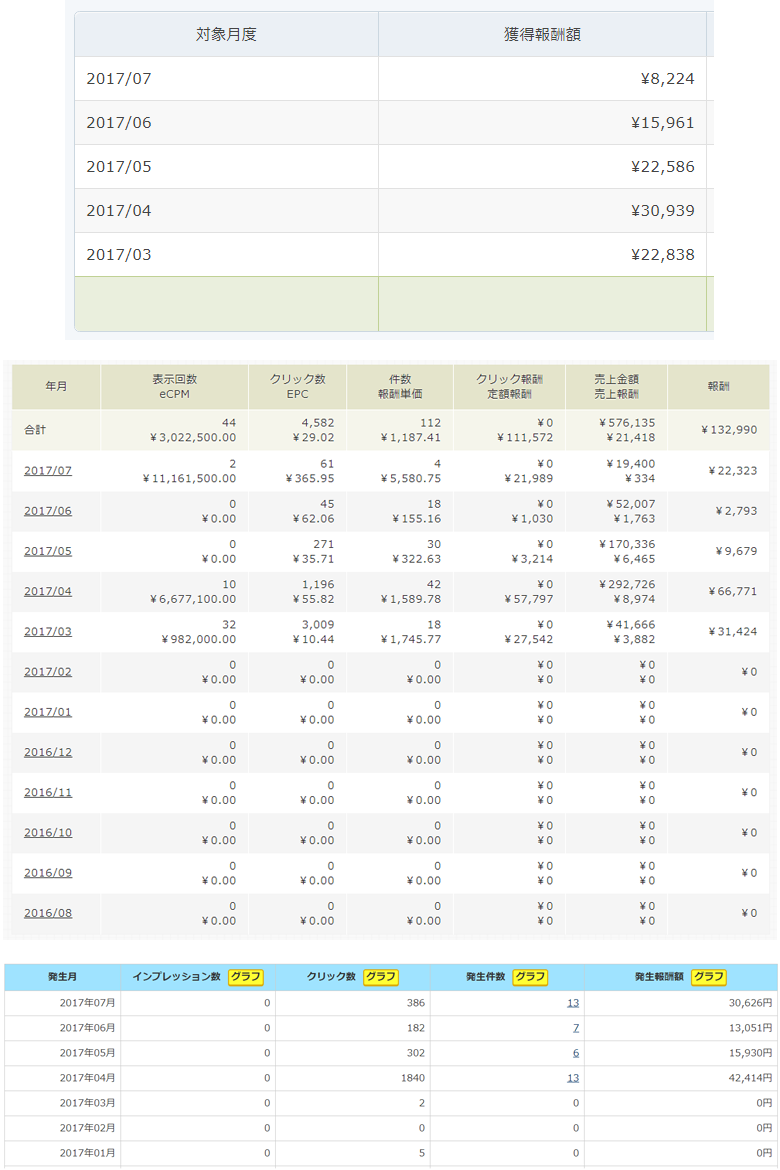This screenshot has width=780, height=1170.
Task: Open the 6 count link for 2017年05月
Action: pos(575,1053)
